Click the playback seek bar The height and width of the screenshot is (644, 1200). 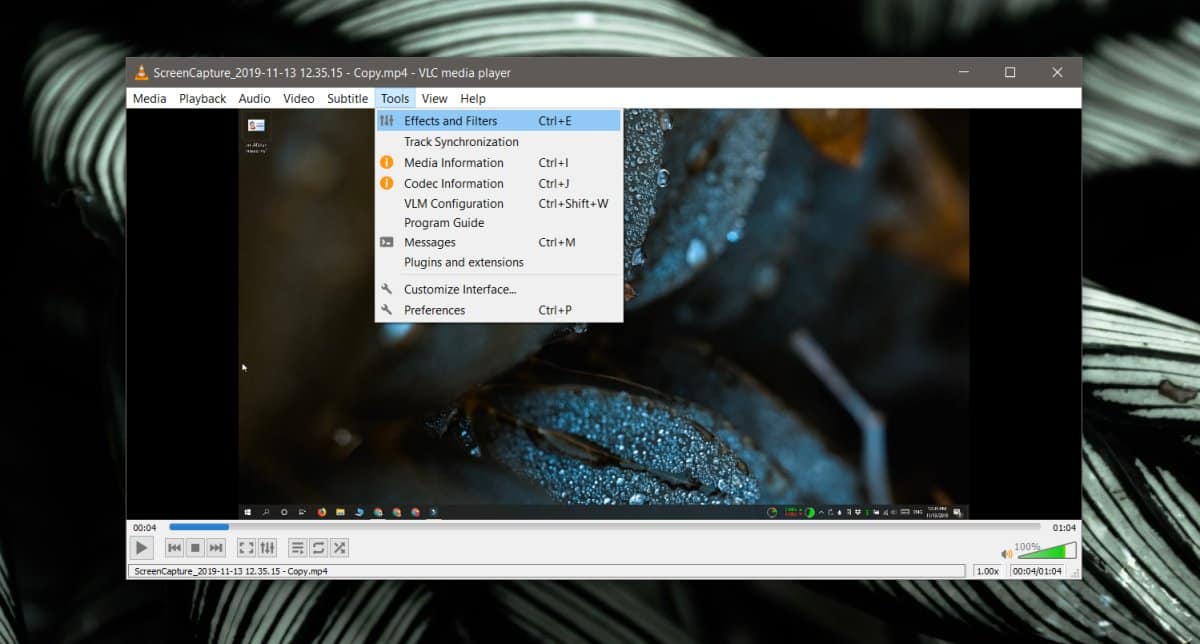click(600, 527)
